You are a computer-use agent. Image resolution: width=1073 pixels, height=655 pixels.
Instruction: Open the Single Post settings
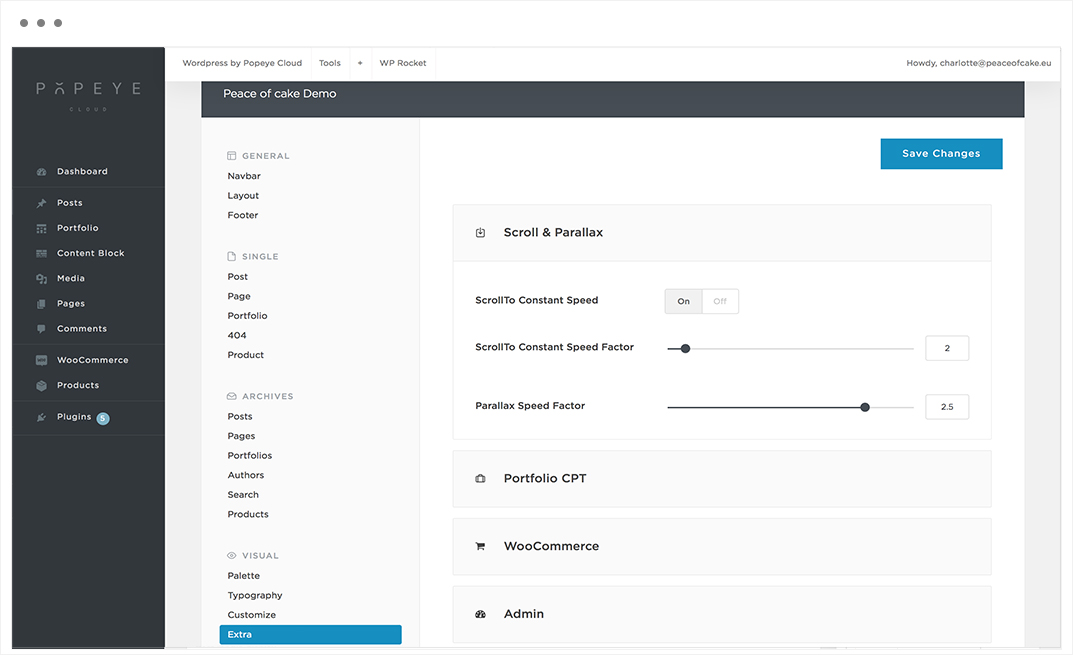[237, 277]
